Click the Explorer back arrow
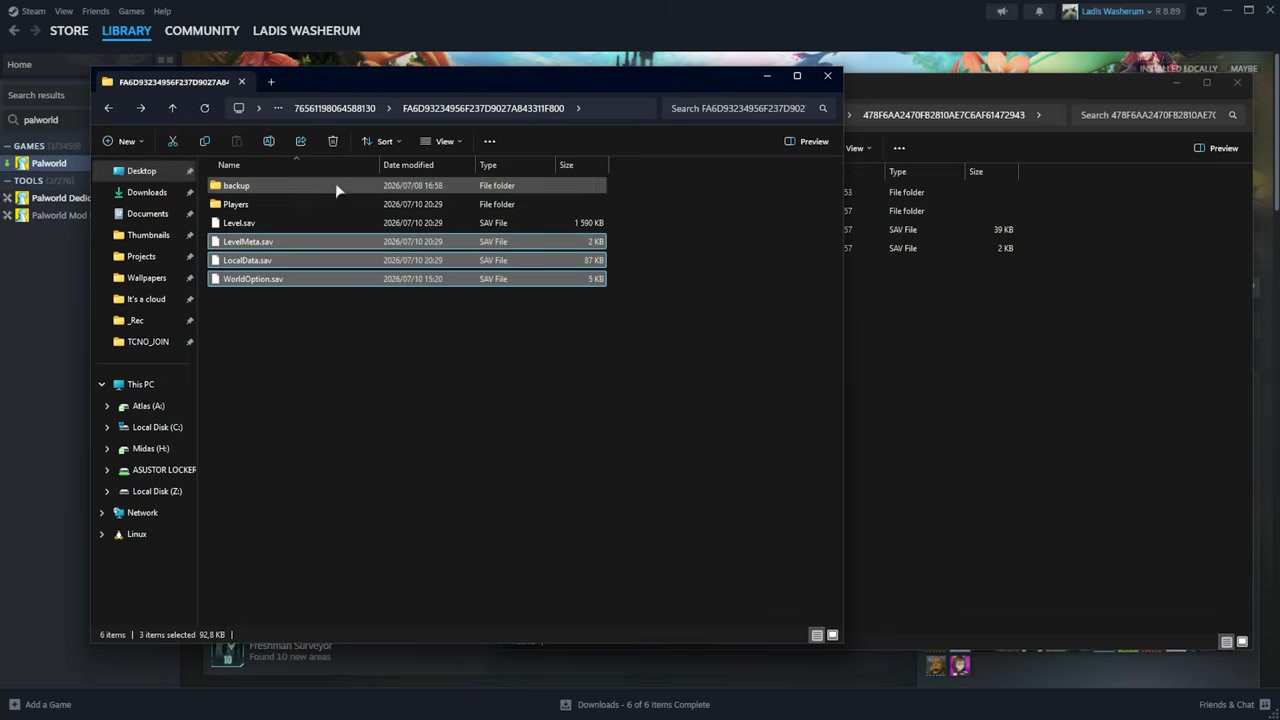The image size is (1280, 720). tap(108, 108)
